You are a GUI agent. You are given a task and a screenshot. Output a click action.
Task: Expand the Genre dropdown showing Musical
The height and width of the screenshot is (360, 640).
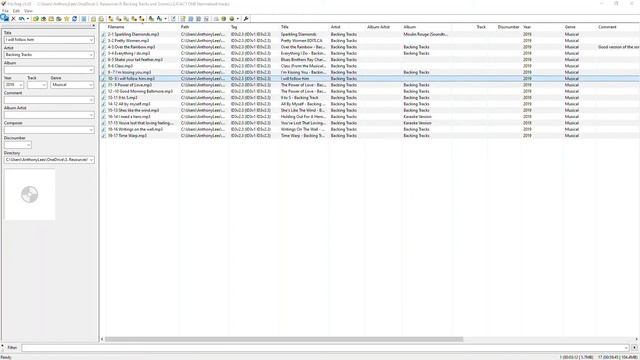pos(91,85)
